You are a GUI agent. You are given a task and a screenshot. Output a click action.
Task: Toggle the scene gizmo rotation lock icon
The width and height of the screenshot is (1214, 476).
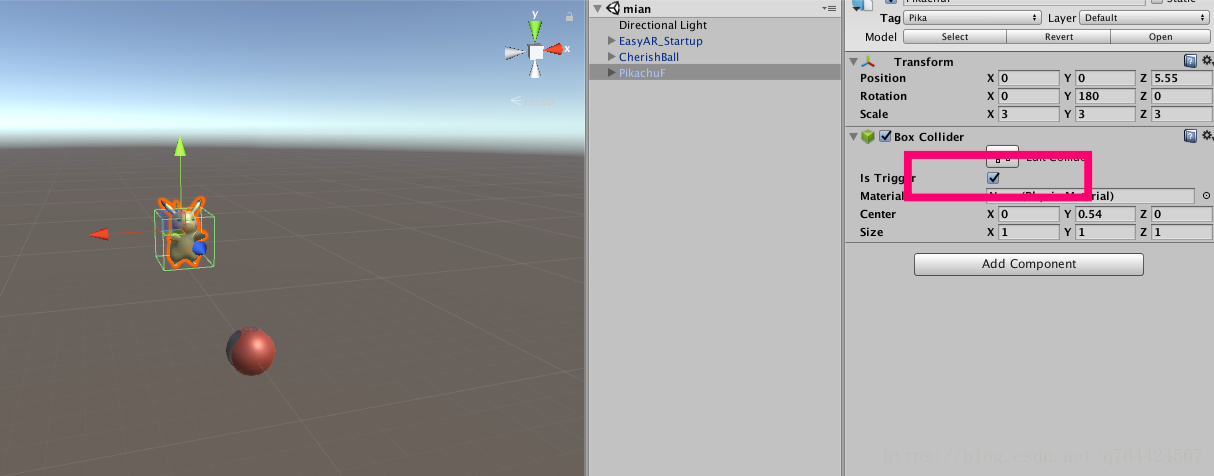coord(570,17)
